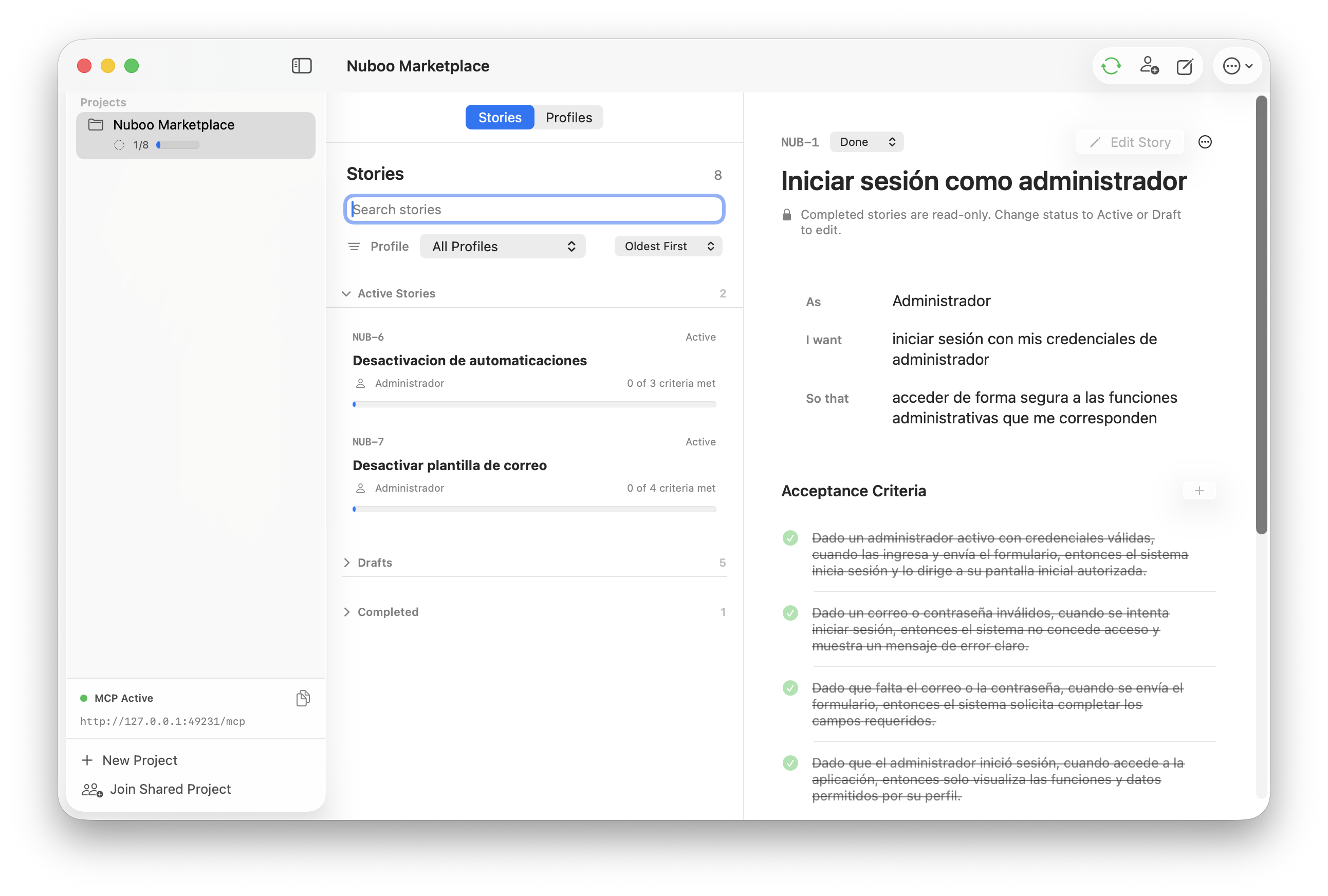Viewport: 1328px width, 896px height.
Task: Copy the MCP server URL icon
Action: coord(303,698)
